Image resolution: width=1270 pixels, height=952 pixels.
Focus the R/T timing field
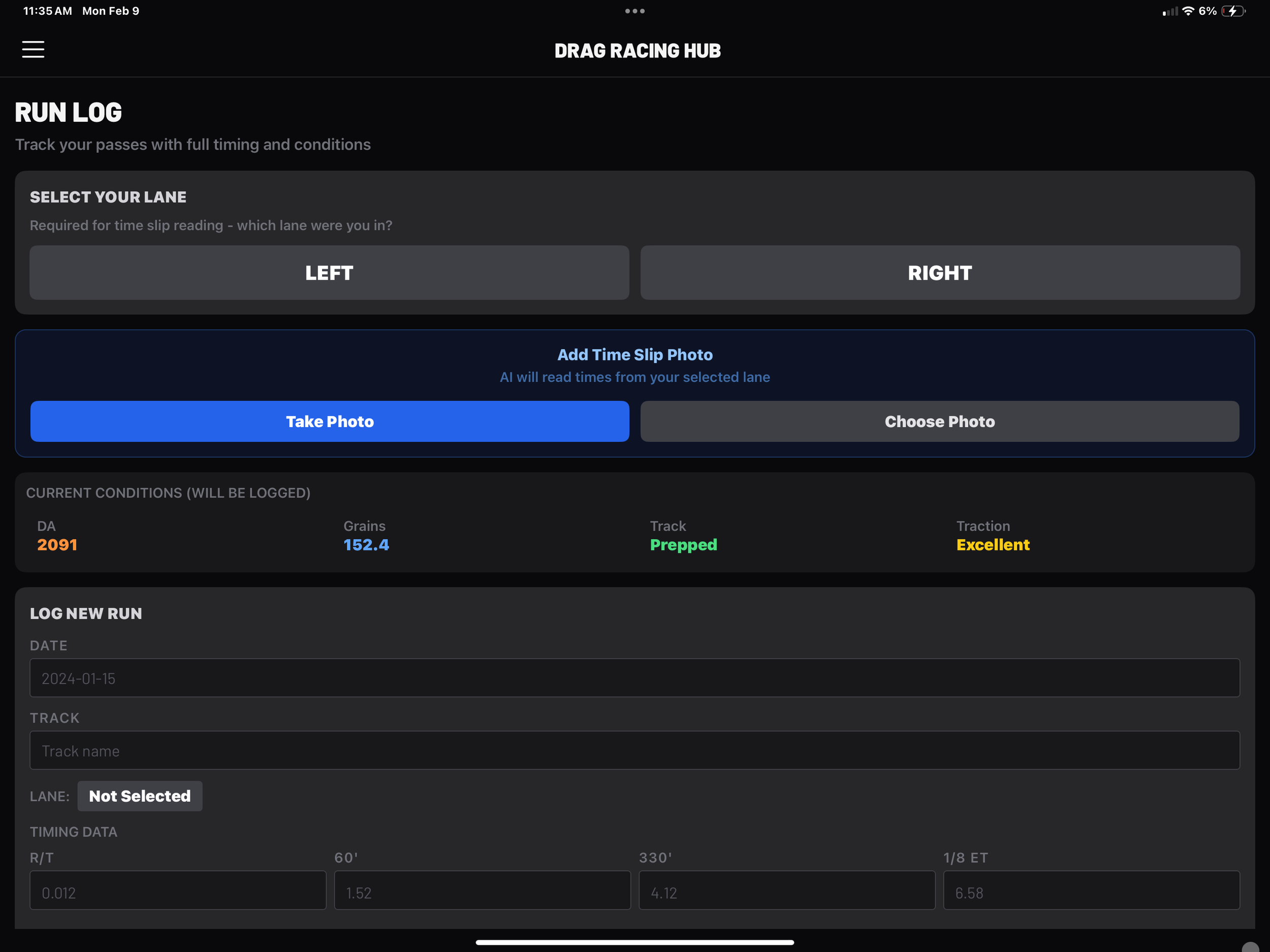click(x=177, y=891)
